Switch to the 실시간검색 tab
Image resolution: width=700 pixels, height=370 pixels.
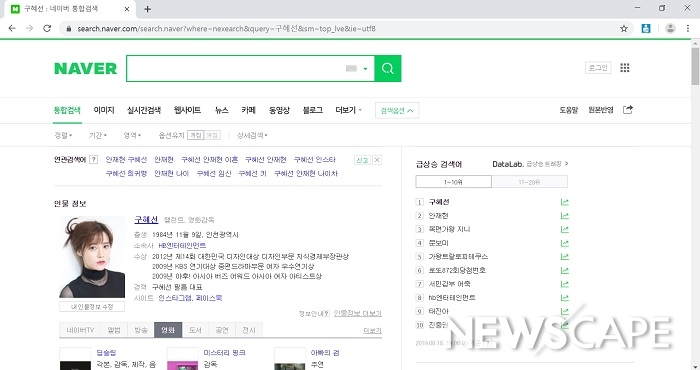pos(144,110)
